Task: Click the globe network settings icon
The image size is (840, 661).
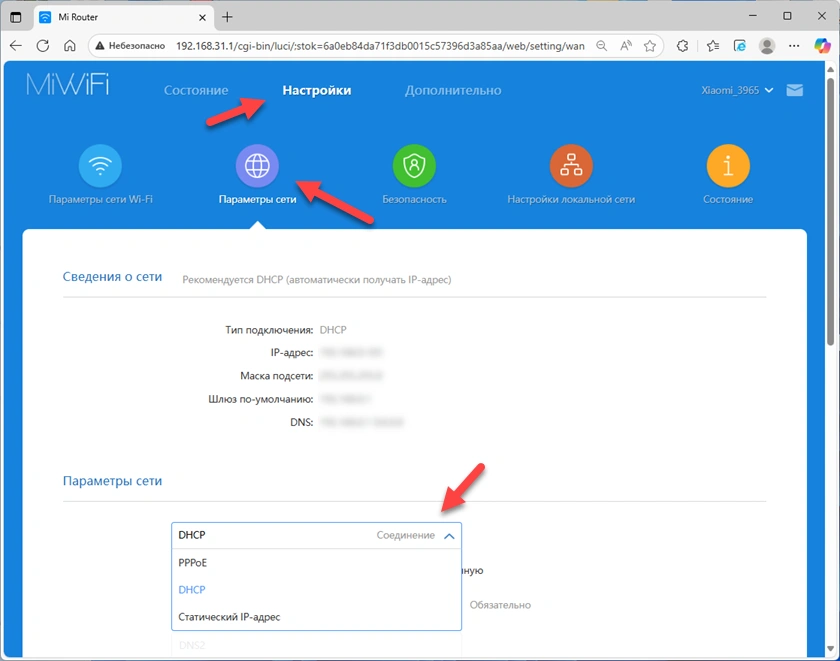Action: 257,166
